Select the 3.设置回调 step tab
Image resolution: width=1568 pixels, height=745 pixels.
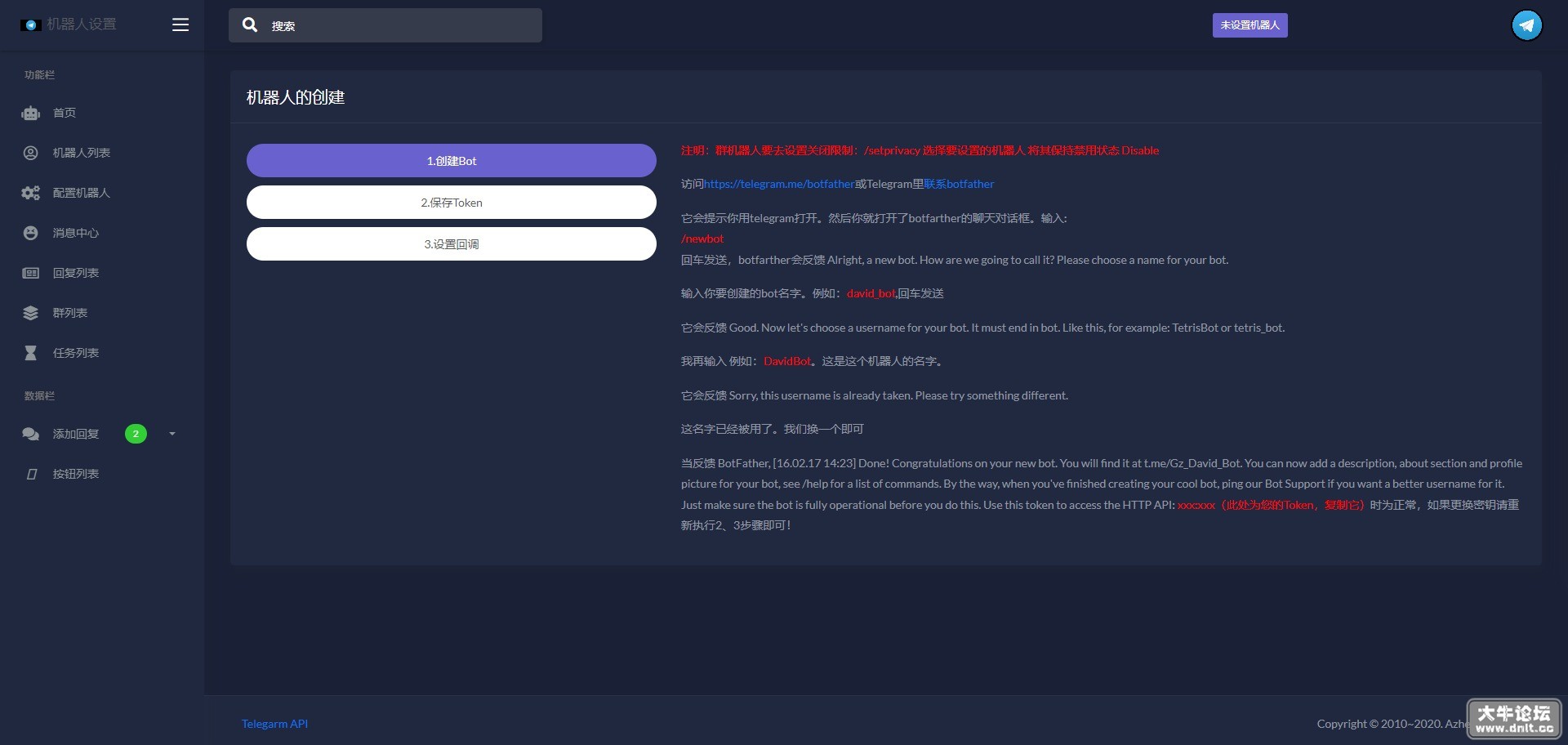pos(452,244)
